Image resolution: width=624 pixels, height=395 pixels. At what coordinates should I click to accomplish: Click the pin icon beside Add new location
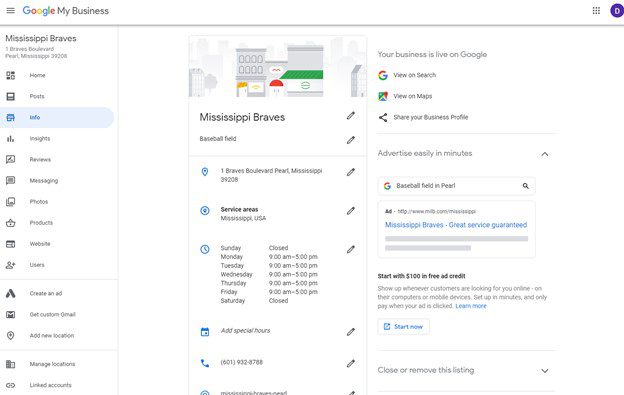tap(11, 336)
